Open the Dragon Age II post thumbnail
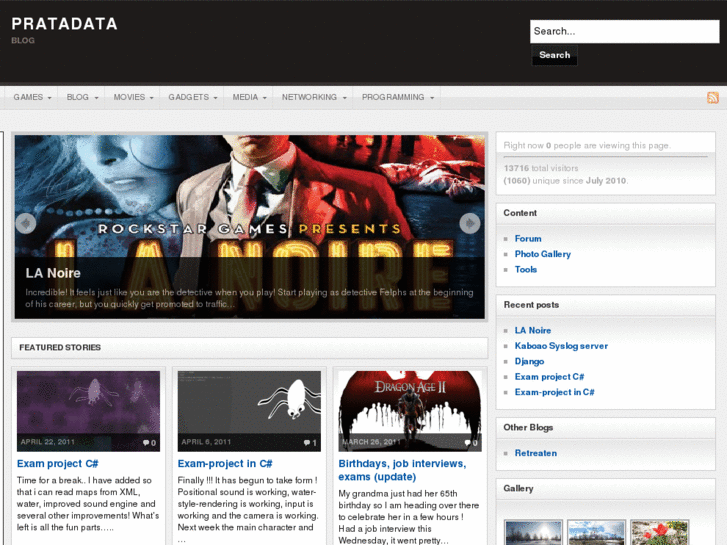 [x=410, y=411]
